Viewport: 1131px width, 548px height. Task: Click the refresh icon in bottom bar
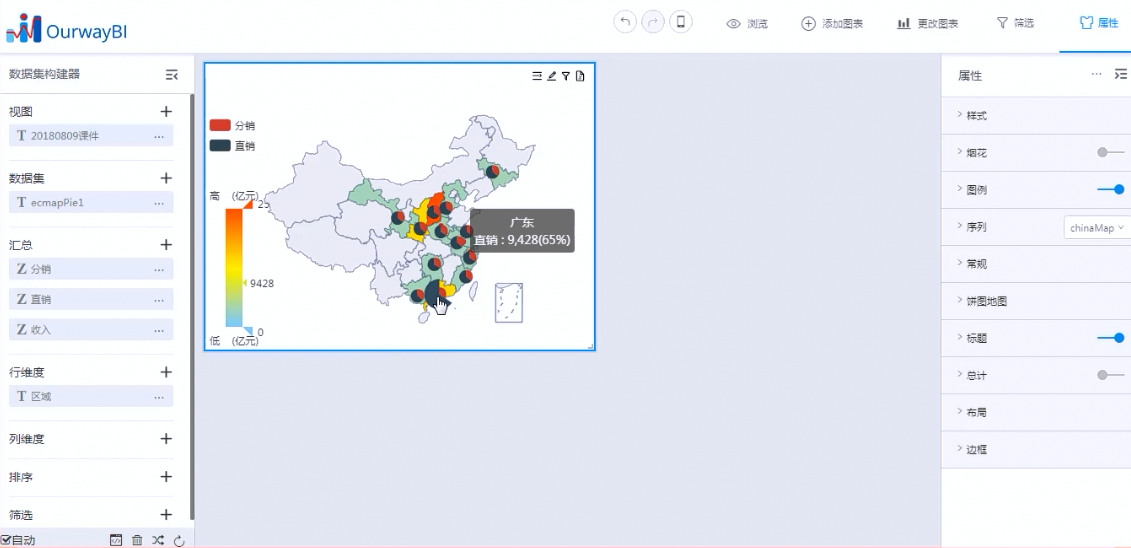[179, 540]
